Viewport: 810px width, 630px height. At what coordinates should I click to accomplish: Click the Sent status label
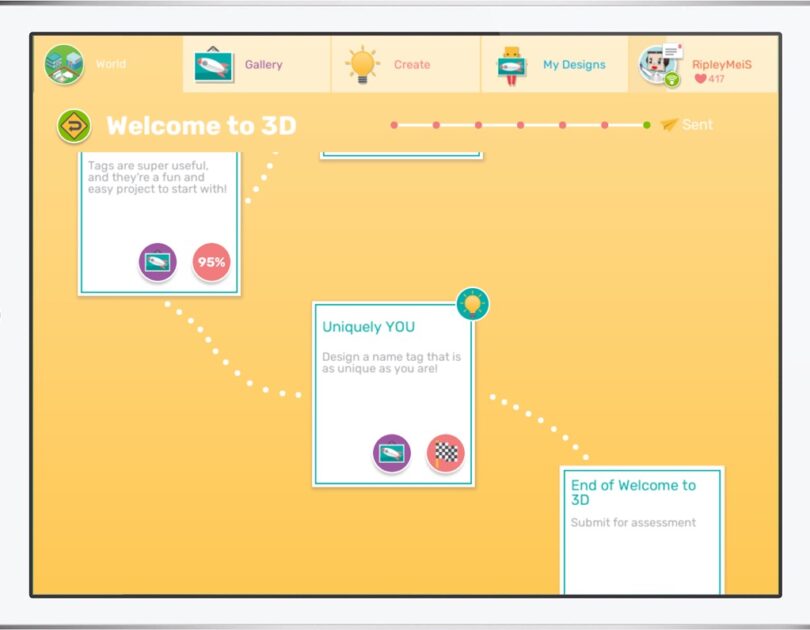coord(698,125)
